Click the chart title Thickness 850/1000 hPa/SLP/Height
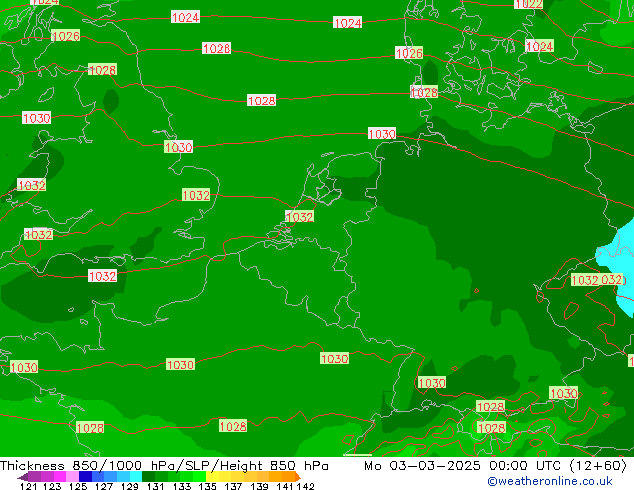 [131, 466]
